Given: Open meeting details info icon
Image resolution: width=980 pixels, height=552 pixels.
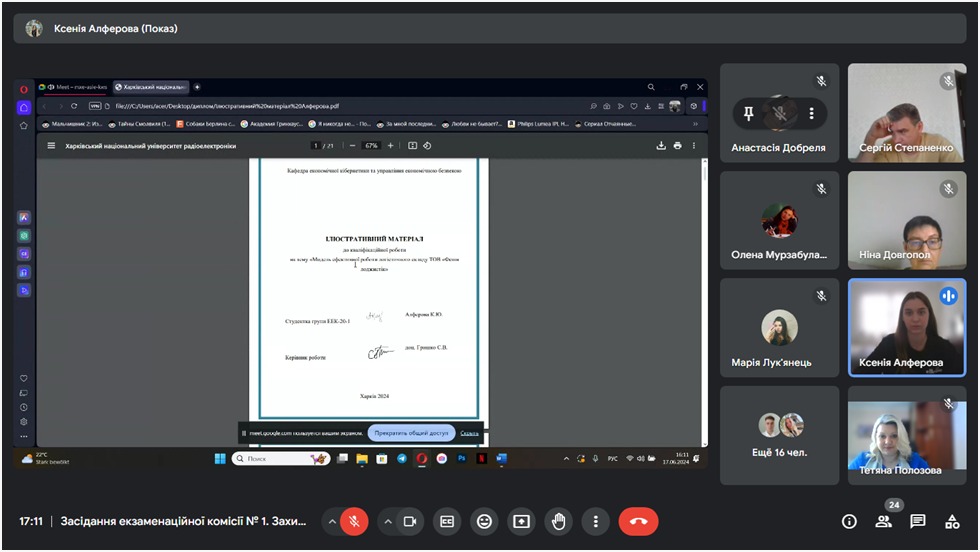Looking at the screenshot, I should [849, 521].
